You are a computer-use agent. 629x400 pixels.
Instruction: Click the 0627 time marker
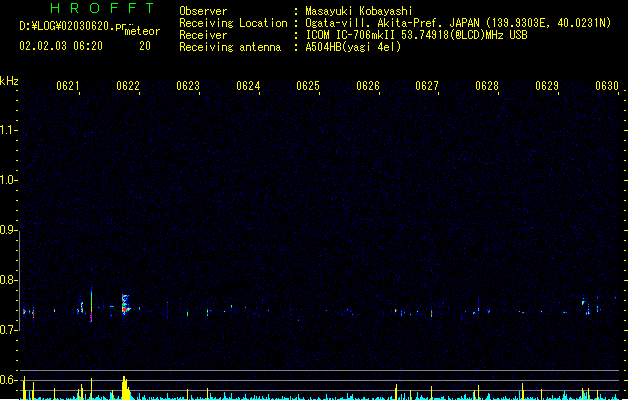(x=427, y=86)
